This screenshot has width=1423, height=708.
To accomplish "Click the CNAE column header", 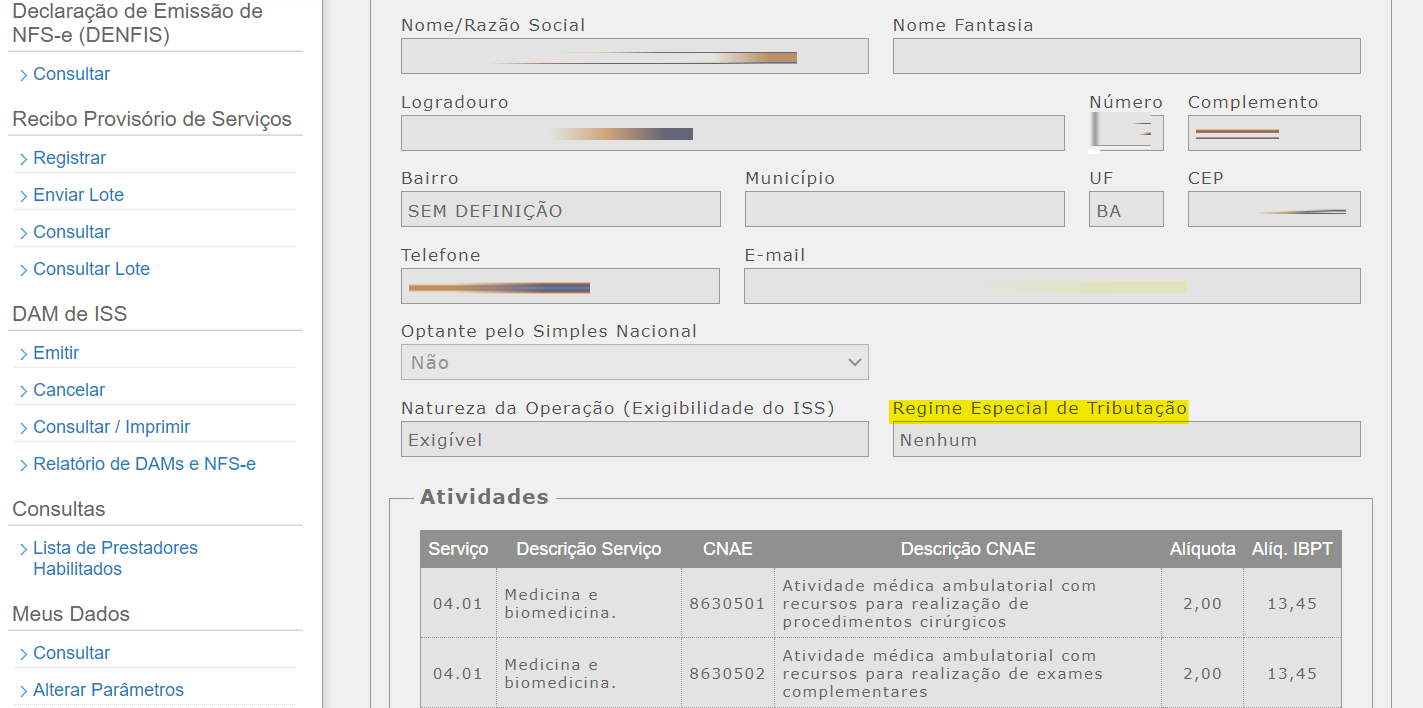I will click(728, 549).
